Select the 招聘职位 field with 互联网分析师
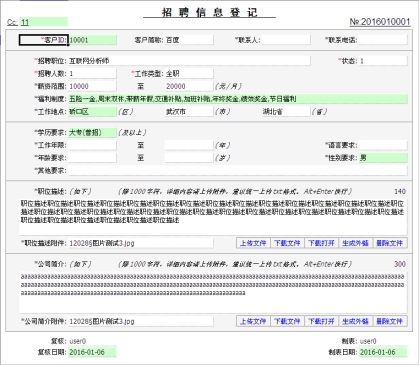This screenshot has height=366, width=420. [189, 61]
